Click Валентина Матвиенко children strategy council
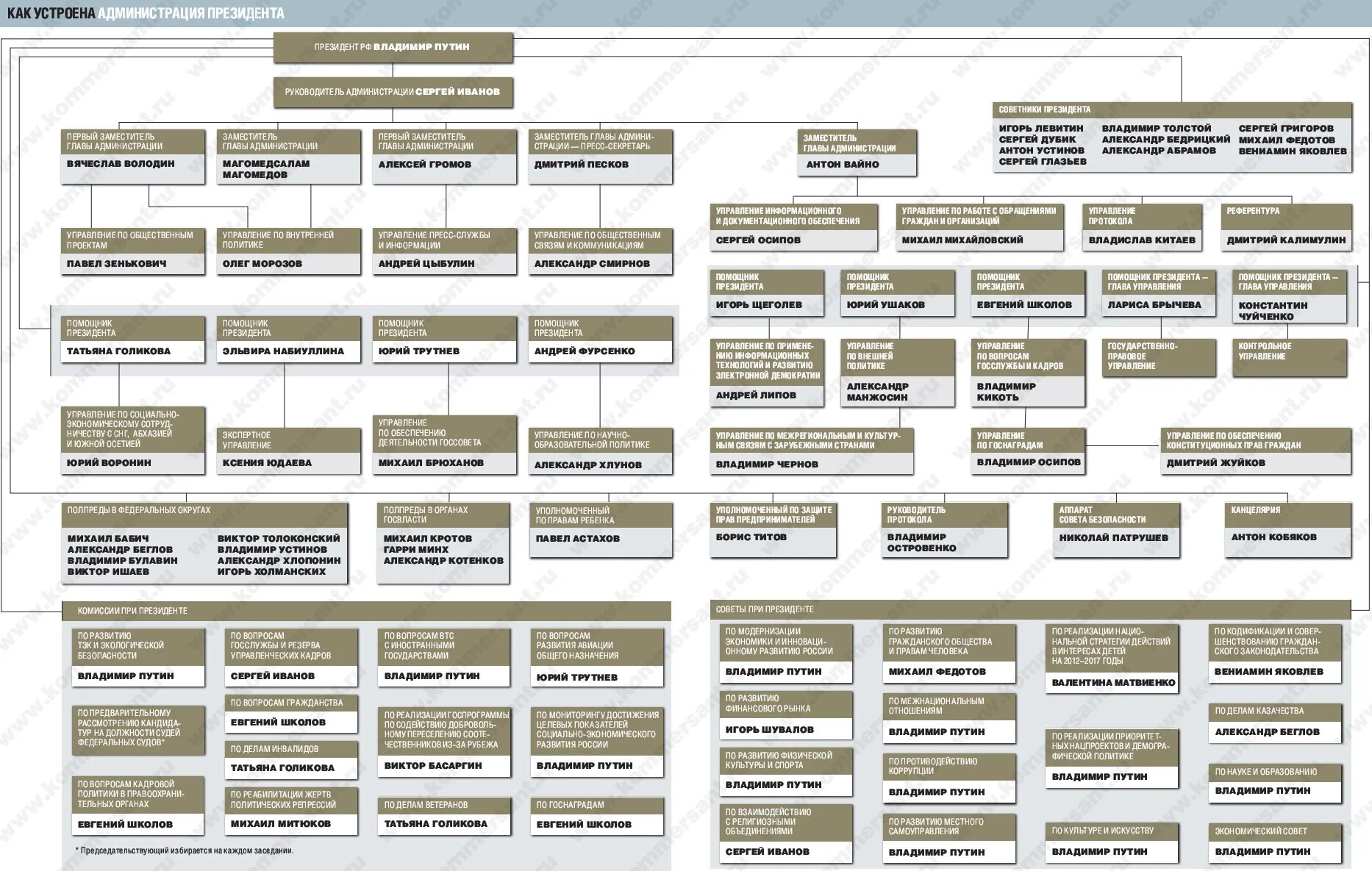 1112,659
